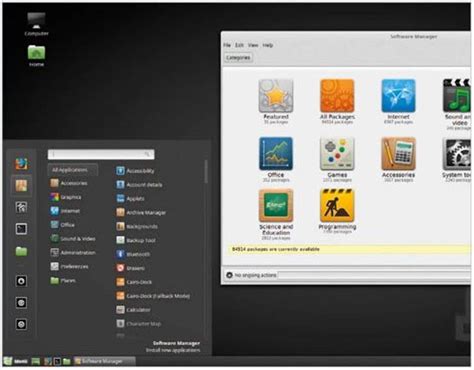
Task: Open the Games software category
Action: [x=337, y=160]
